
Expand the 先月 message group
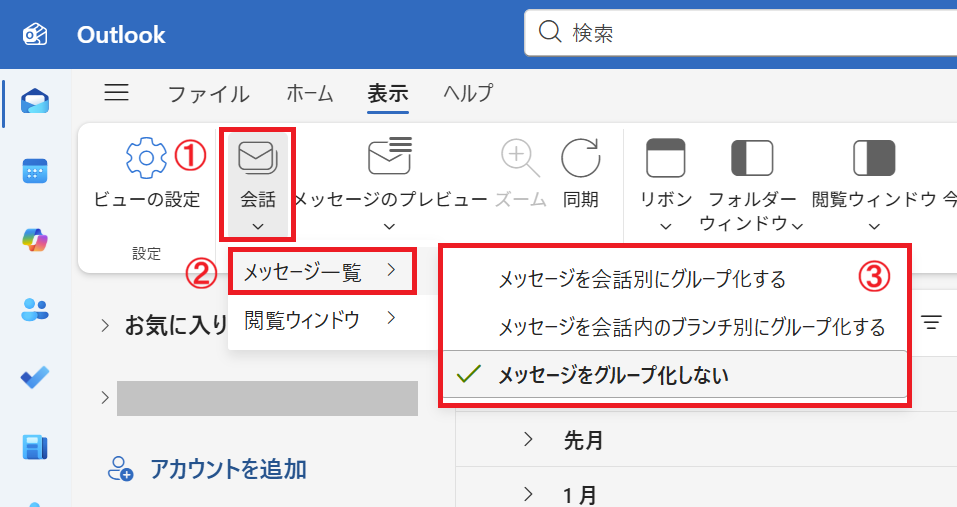[529, 439]
